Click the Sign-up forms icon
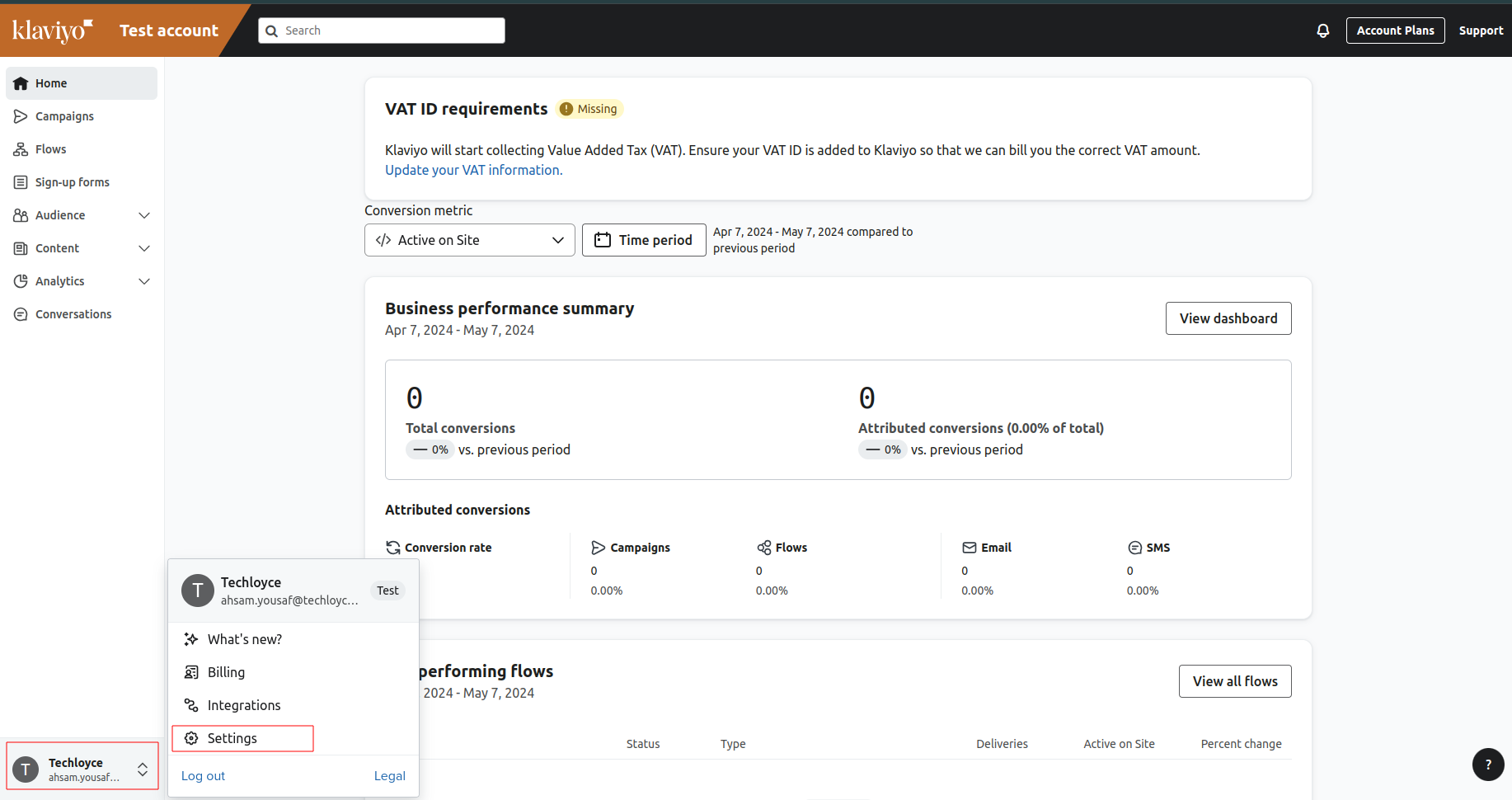 21,182
